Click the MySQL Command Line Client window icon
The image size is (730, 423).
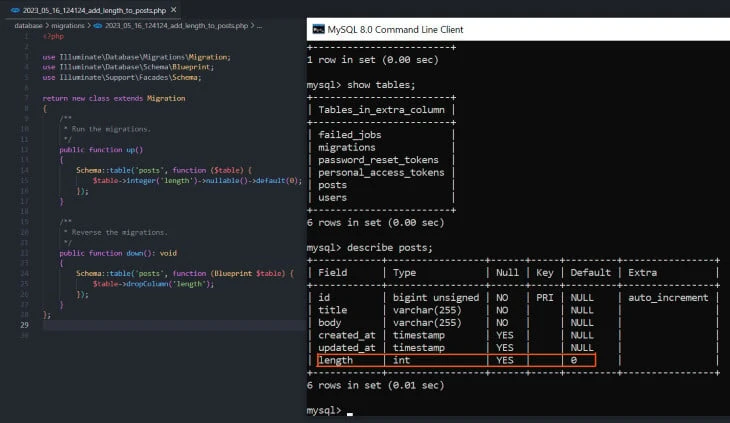318,29
